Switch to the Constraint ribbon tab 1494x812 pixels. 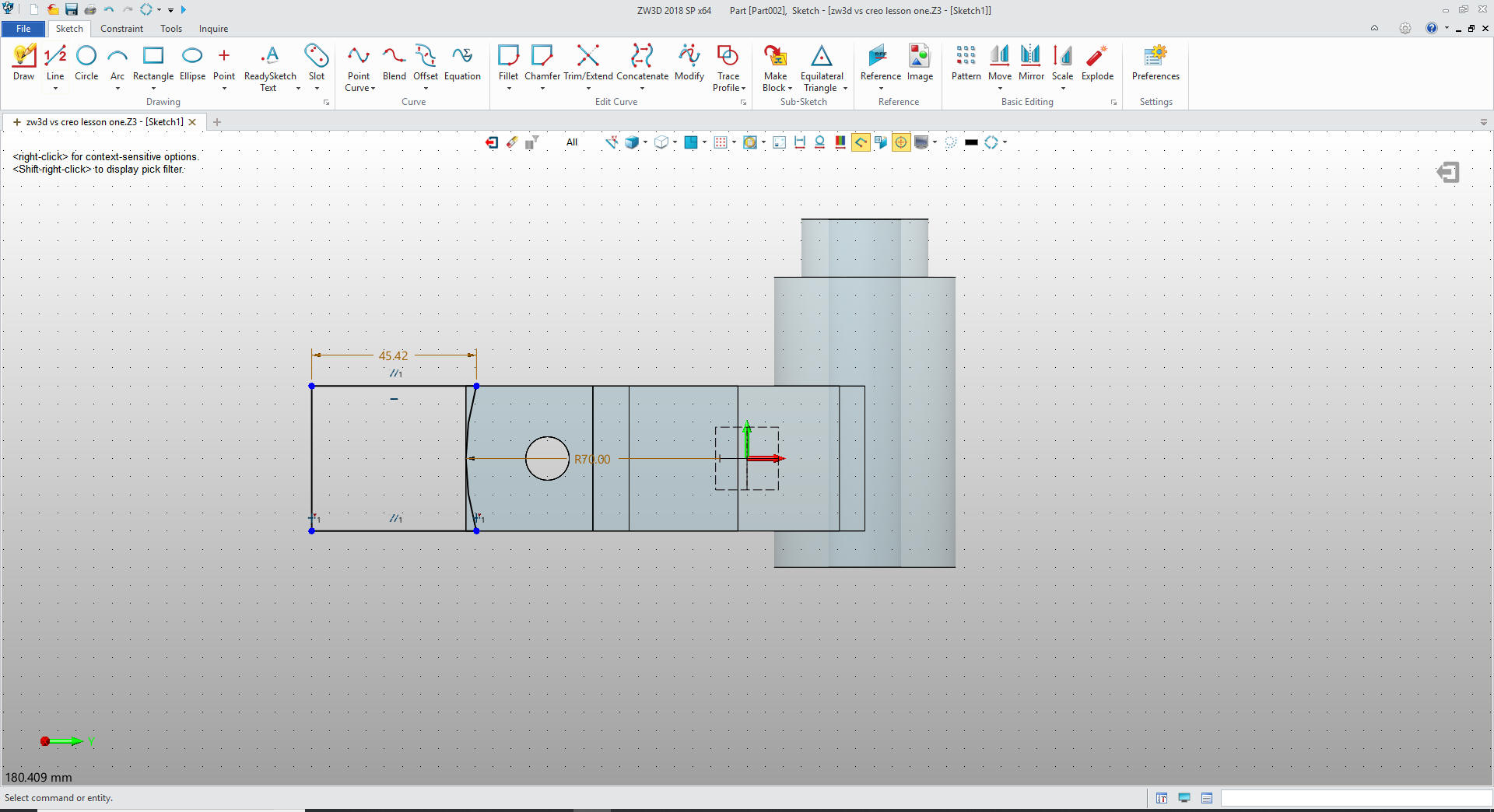[x=121, y=29]
